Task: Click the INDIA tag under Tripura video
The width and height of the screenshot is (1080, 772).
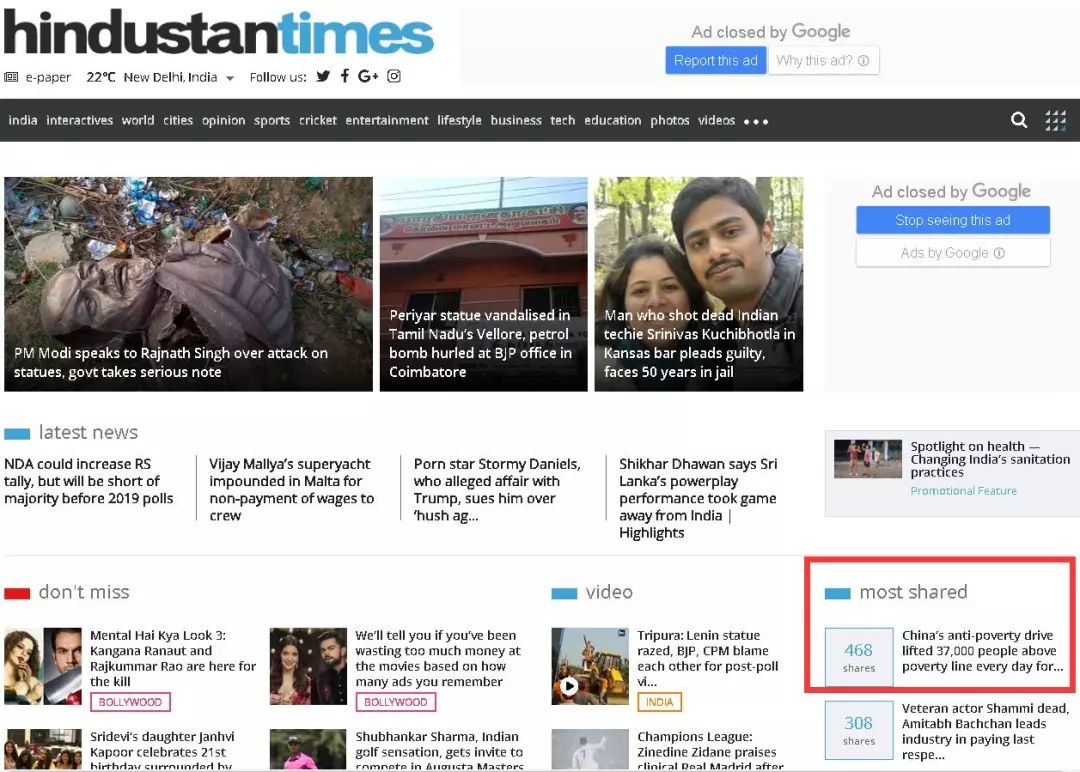Action: tap(659, 702)
